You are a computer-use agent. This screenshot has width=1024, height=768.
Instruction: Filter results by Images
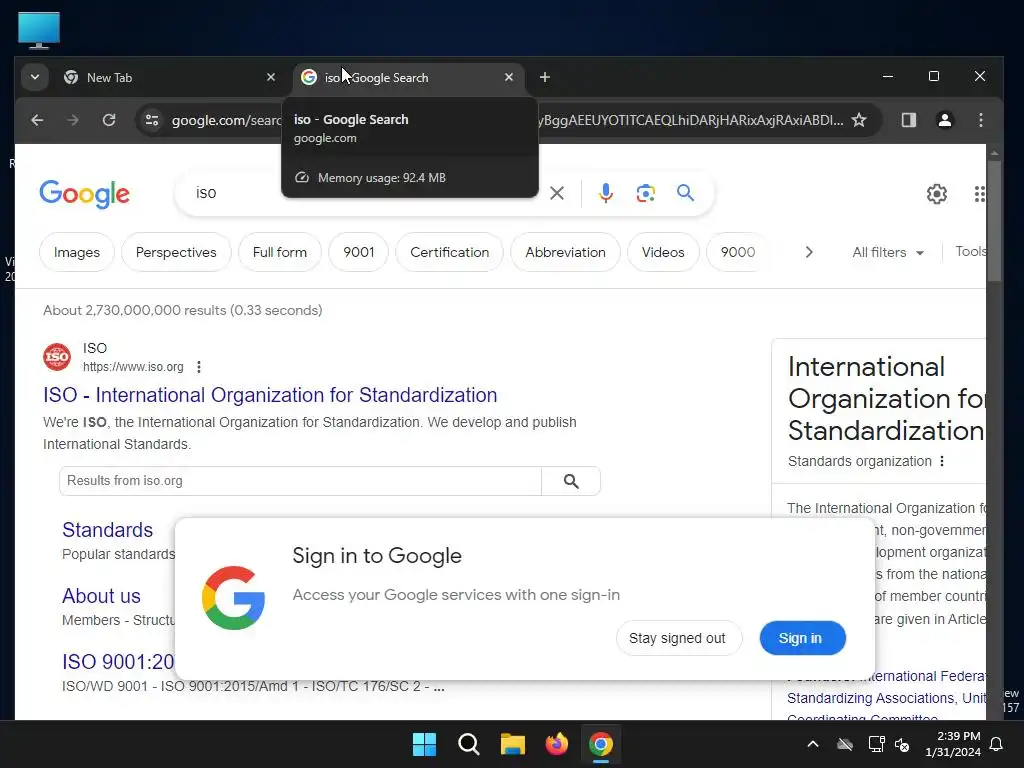click(77, 252)
